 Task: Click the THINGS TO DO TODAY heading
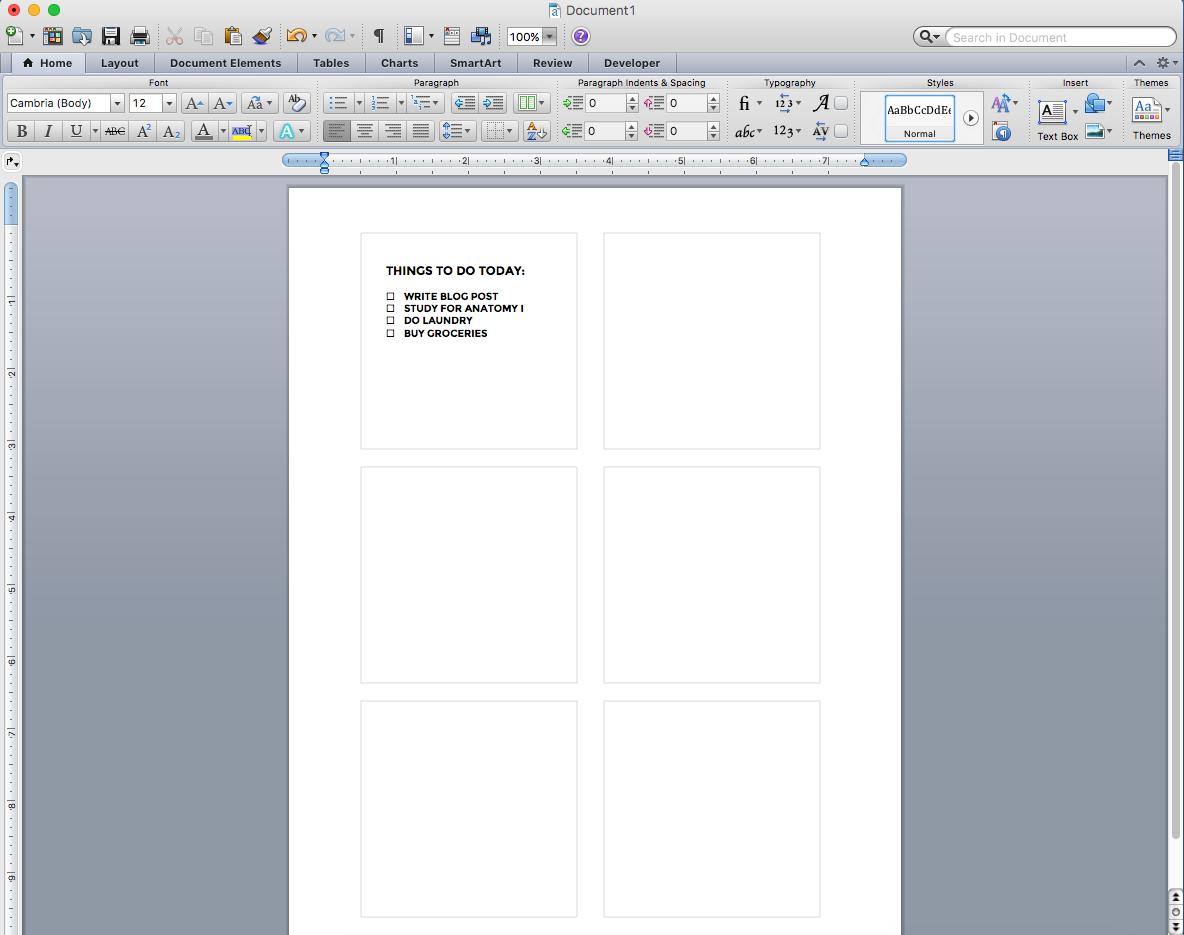[x=455, y=270]
